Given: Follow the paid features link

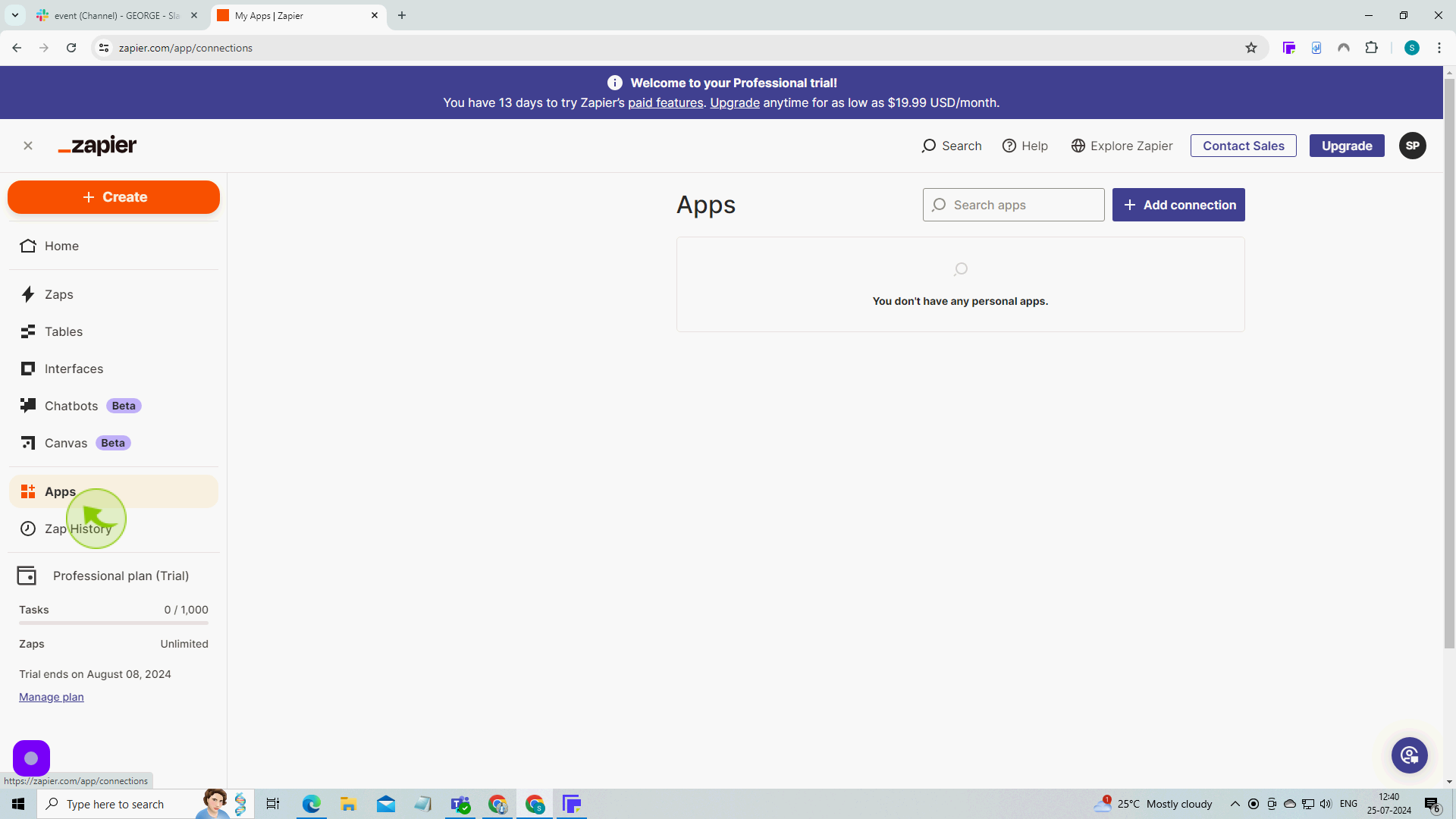Looking at the screenshot, I should [x=665, y=103].
